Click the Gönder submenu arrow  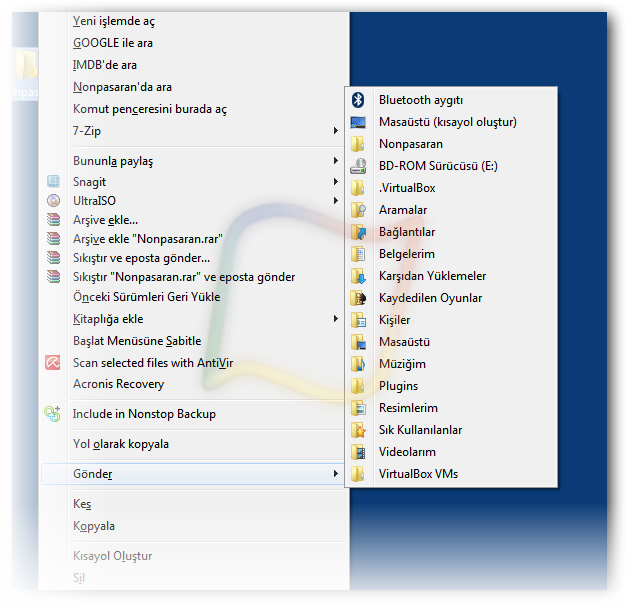(336, 474)
